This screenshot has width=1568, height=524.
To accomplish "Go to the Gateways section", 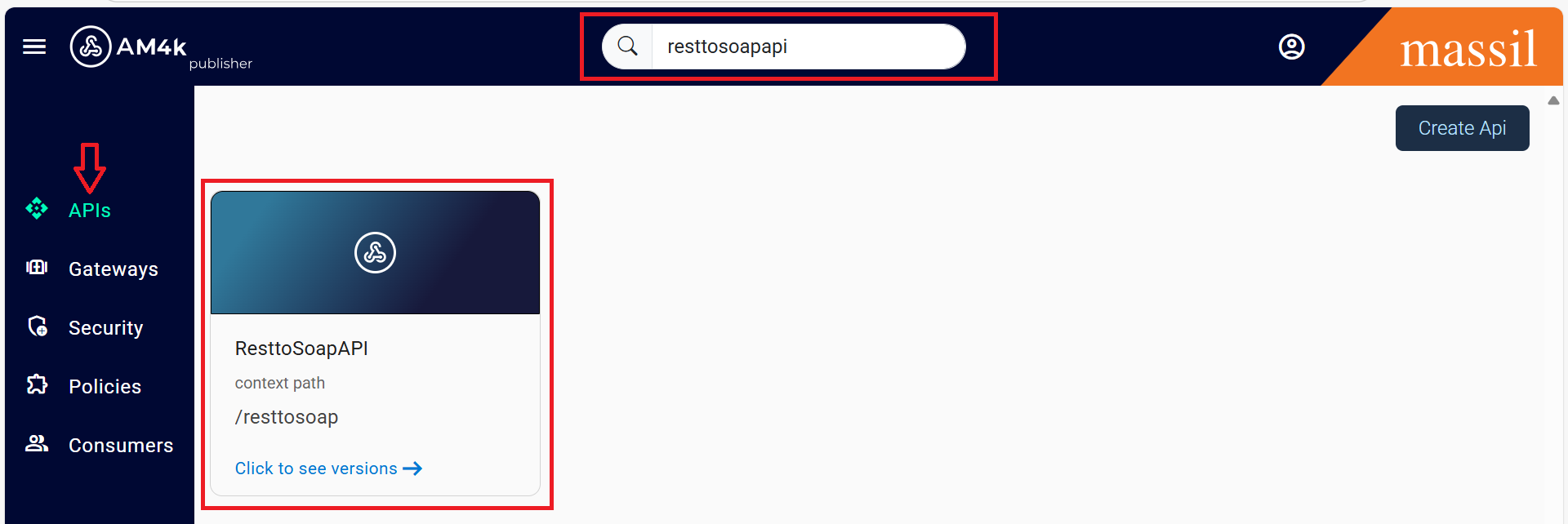I will pos(114,269).
